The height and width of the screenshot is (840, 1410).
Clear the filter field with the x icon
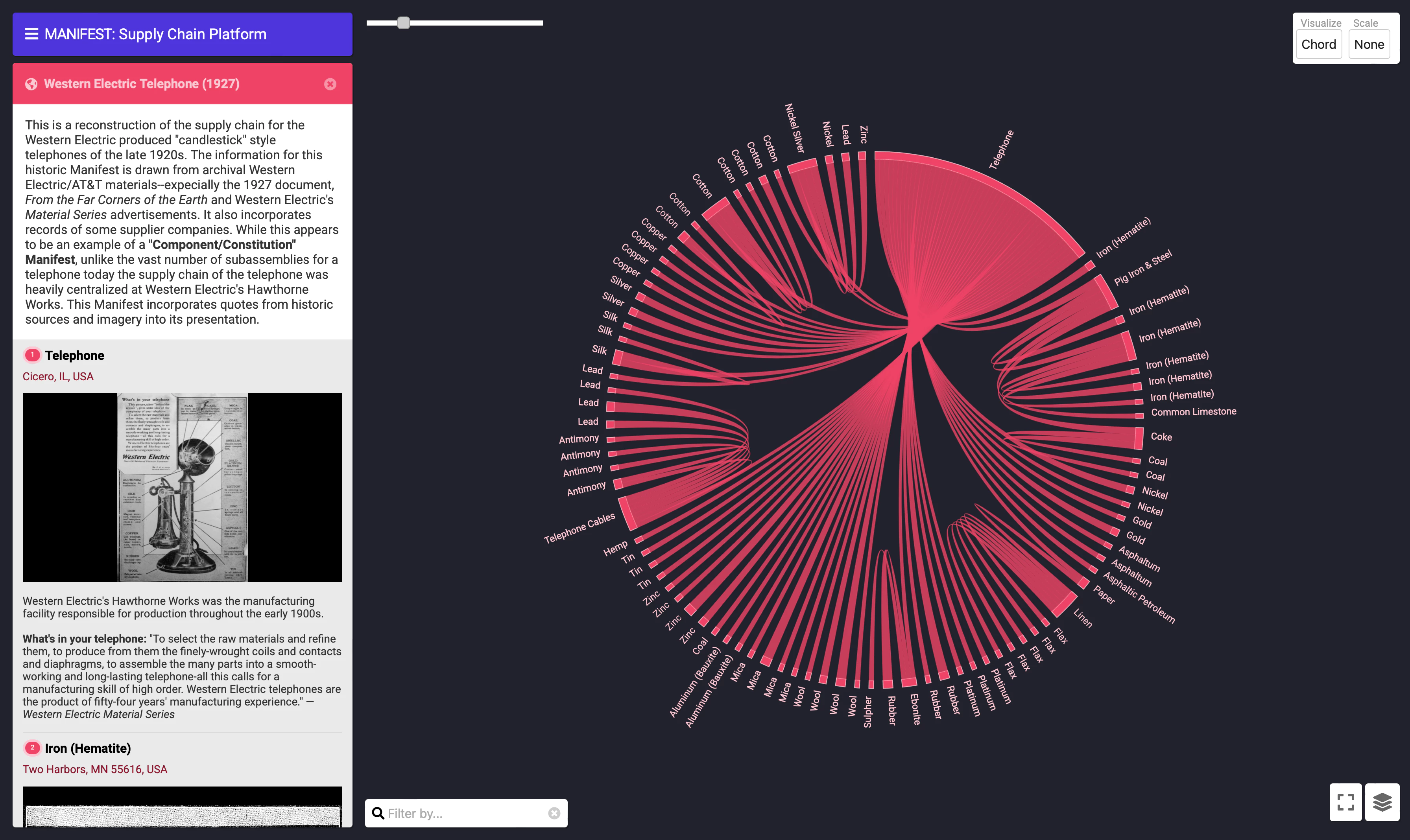coord(554,813)
